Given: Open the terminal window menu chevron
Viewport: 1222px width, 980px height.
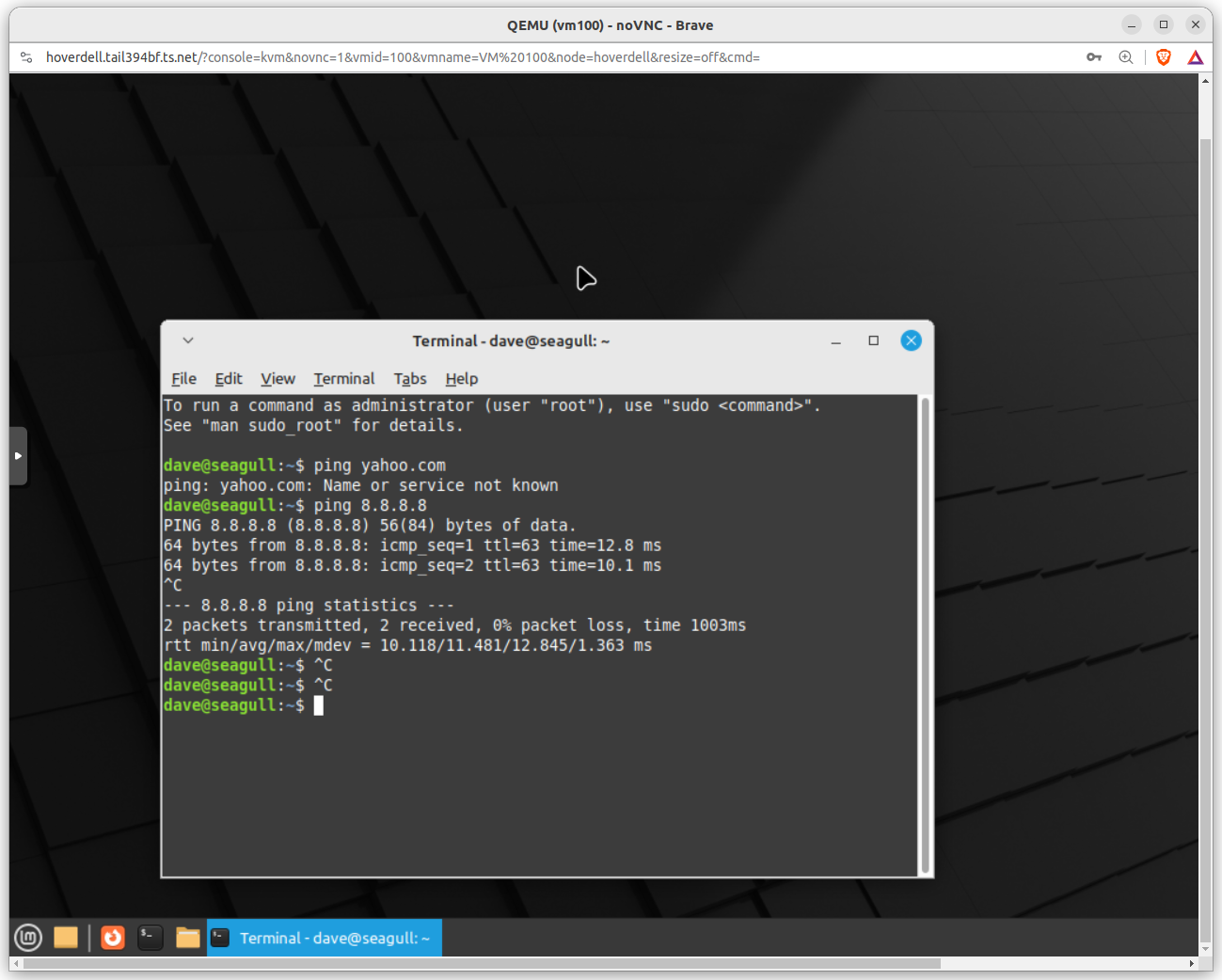Looking at the screenshot, I should coord(188,340).
